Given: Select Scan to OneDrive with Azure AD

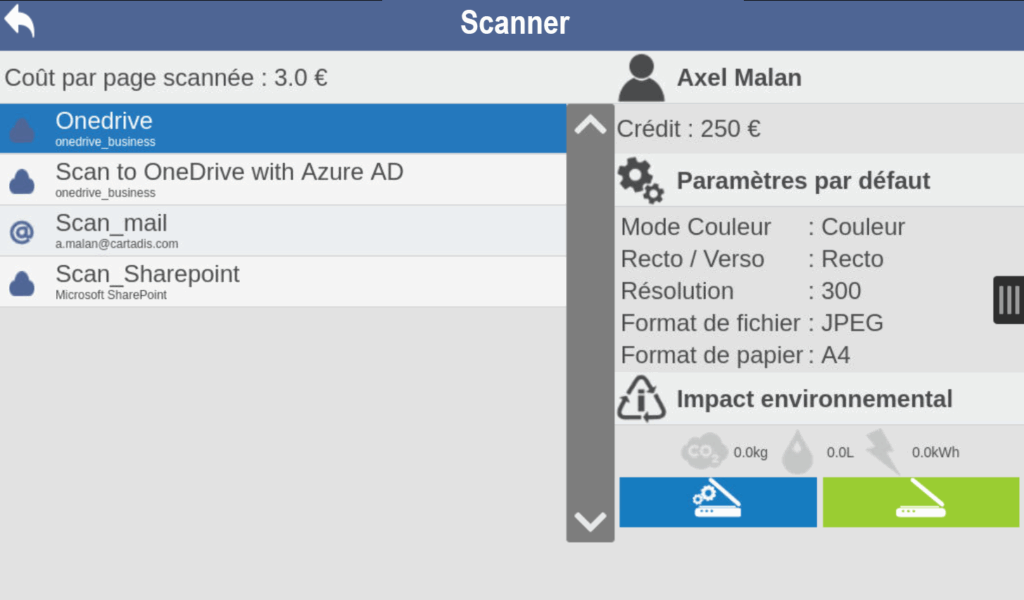Looking at the screenshot, I should (283, 180).
